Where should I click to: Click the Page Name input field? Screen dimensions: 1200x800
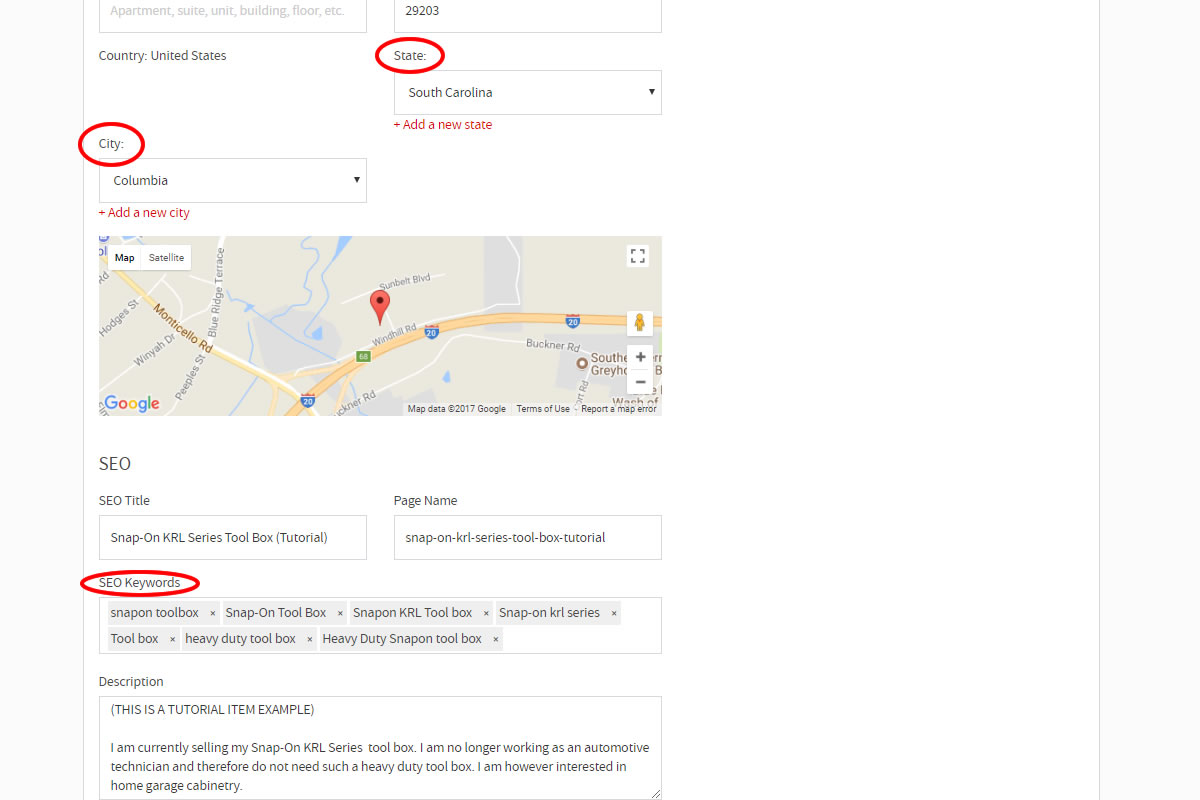528,537
